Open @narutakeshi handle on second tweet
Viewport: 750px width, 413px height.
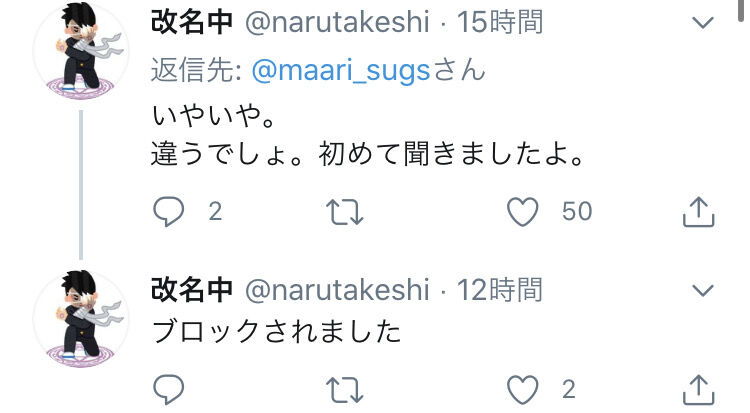pos(337,290)
